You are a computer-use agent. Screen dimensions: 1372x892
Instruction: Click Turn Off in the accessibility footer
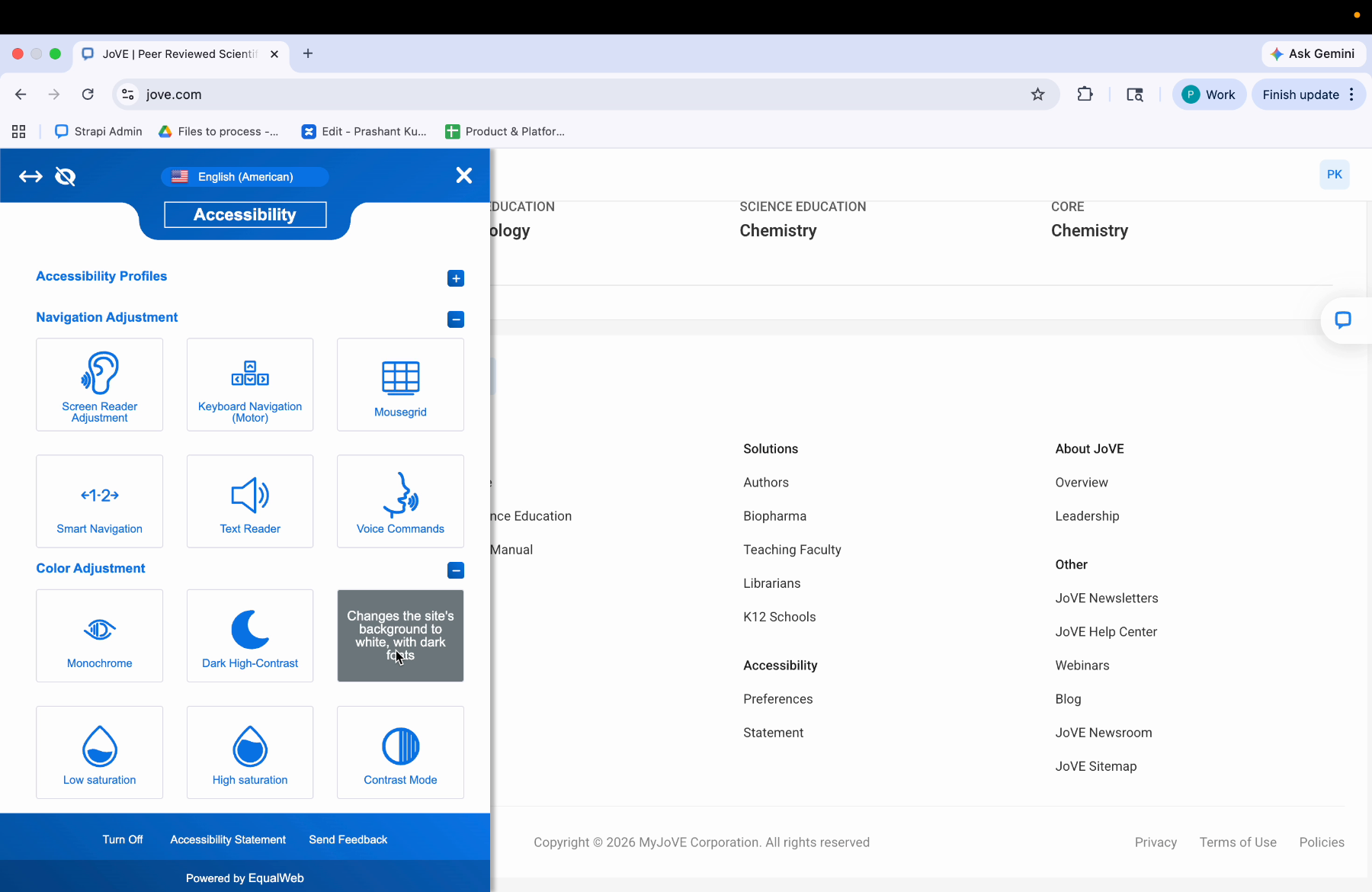[x=123, y=839]
